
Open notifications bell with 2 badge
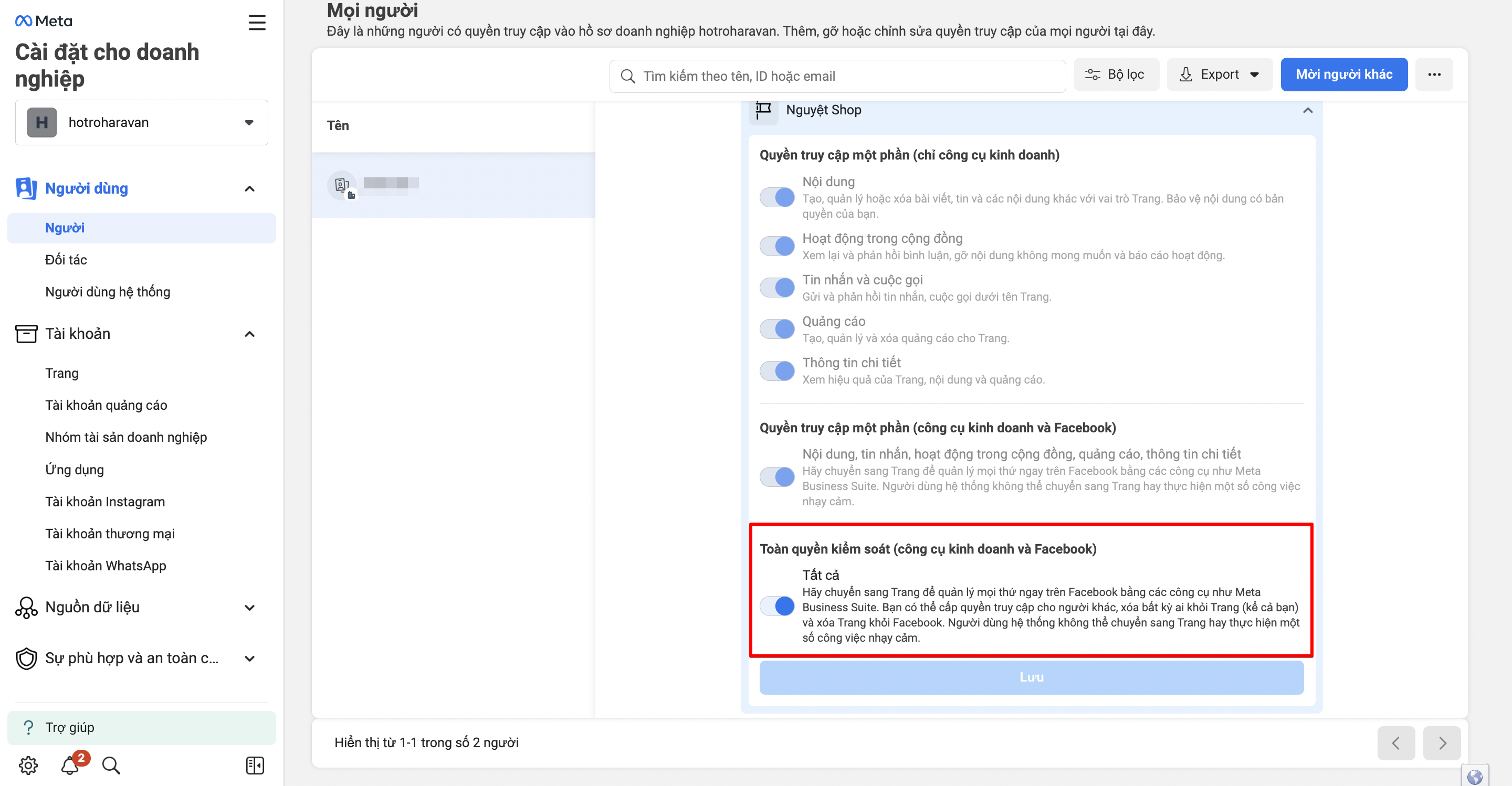[70, 765]
